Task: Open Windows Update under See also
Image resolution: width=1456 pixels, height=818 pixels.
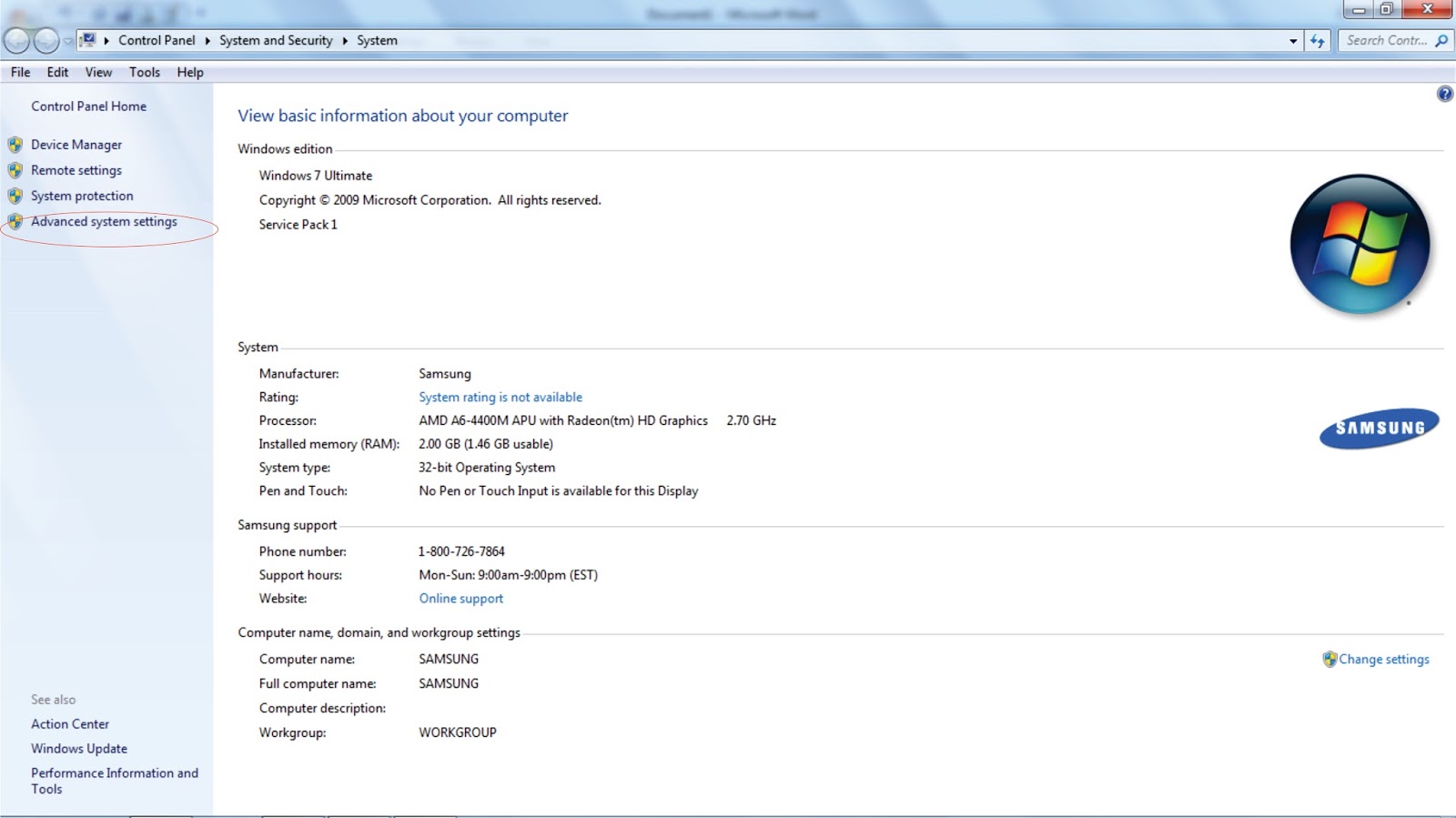Action: pyautogui.click(x=79, y=748)
